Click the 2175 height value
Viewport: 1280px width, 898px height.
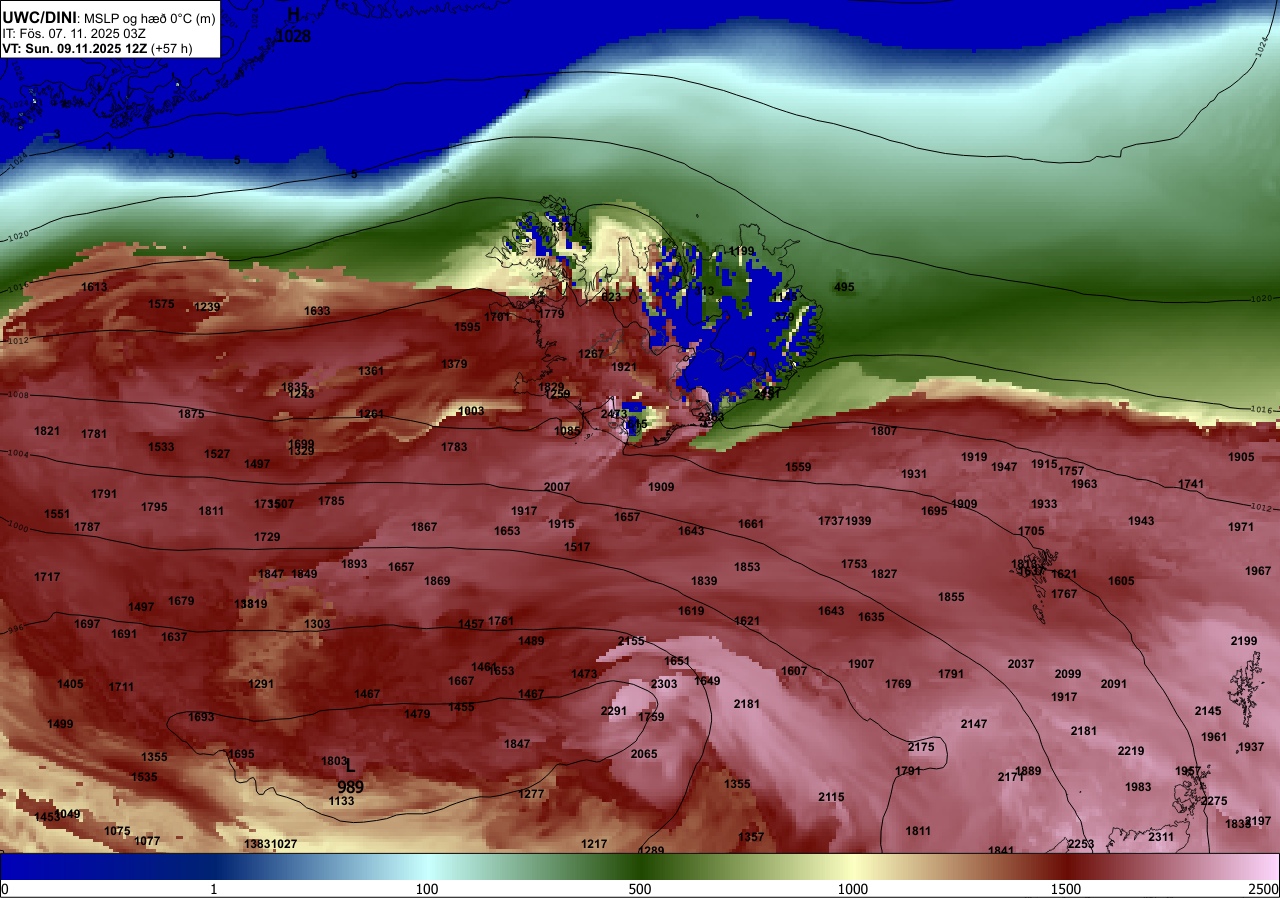point(921,747)
